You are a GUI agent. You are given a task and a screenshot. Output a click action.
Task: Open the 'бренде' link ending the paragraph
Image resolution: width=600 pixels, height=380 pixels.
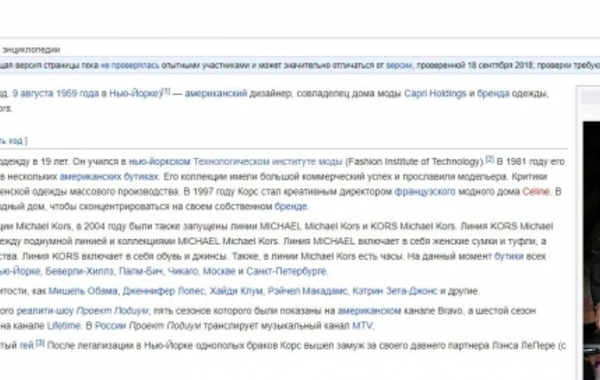[291, 207]
